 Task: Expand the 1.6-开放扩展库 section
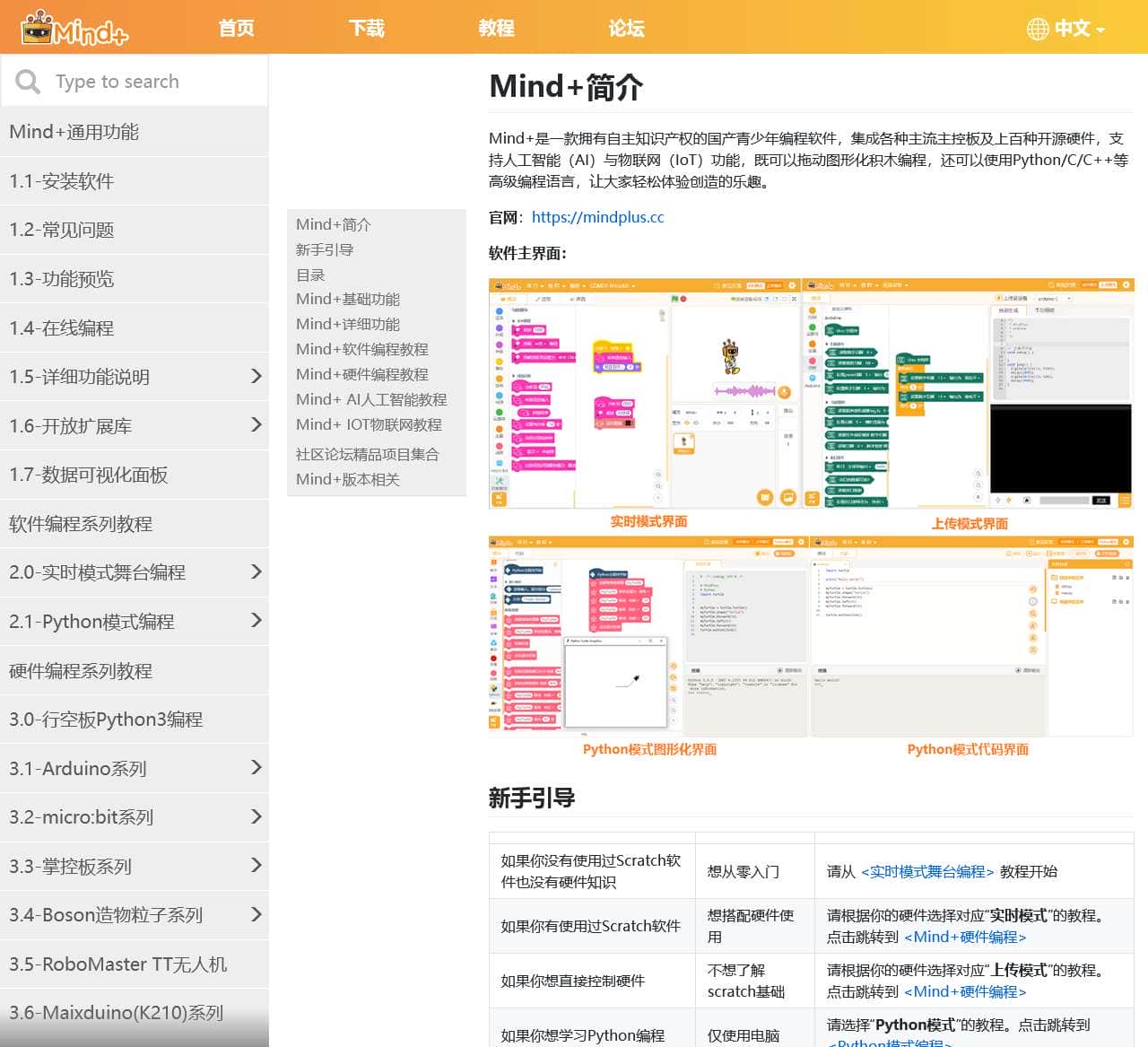pos(256,424)
